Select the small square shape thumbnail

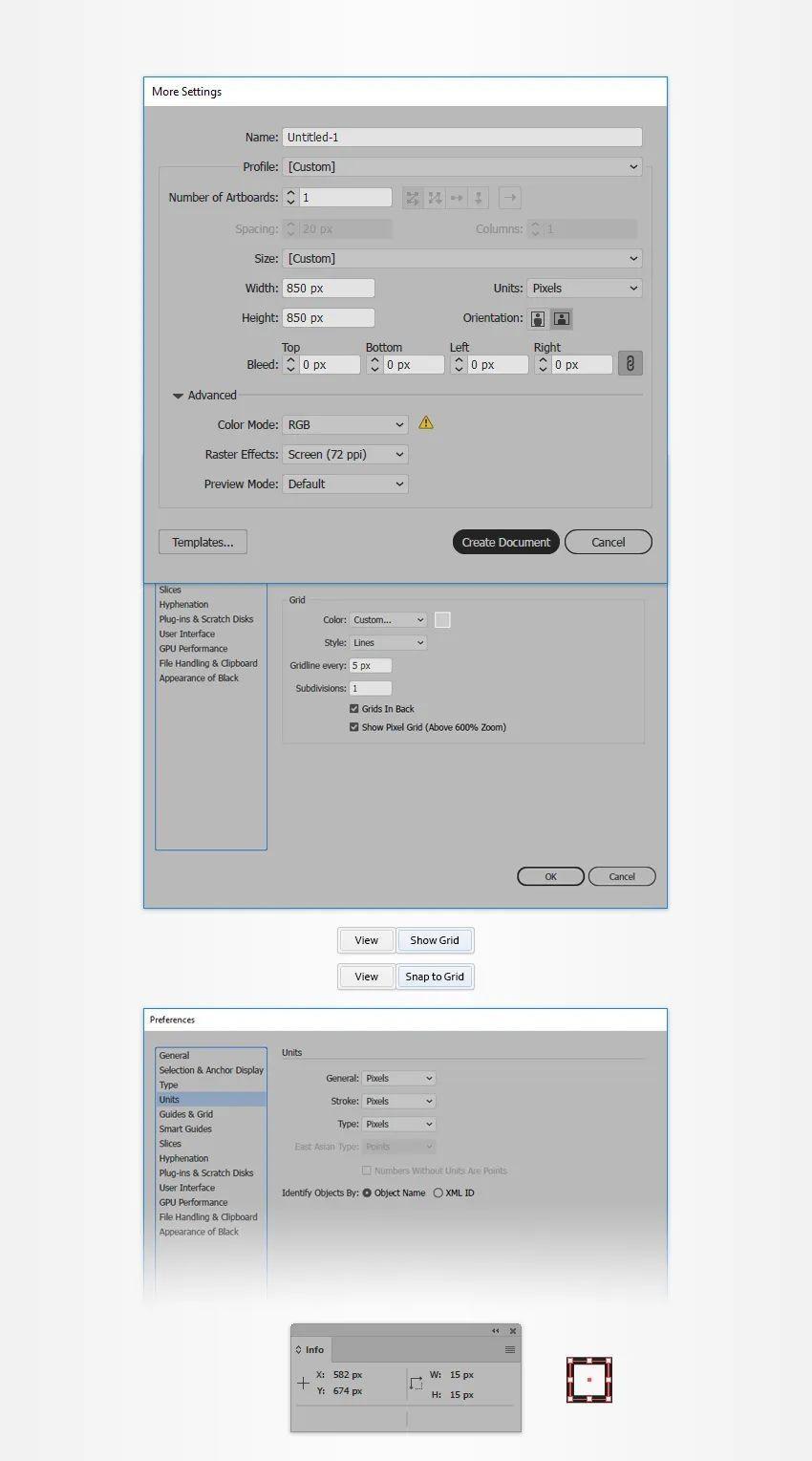589,1380
